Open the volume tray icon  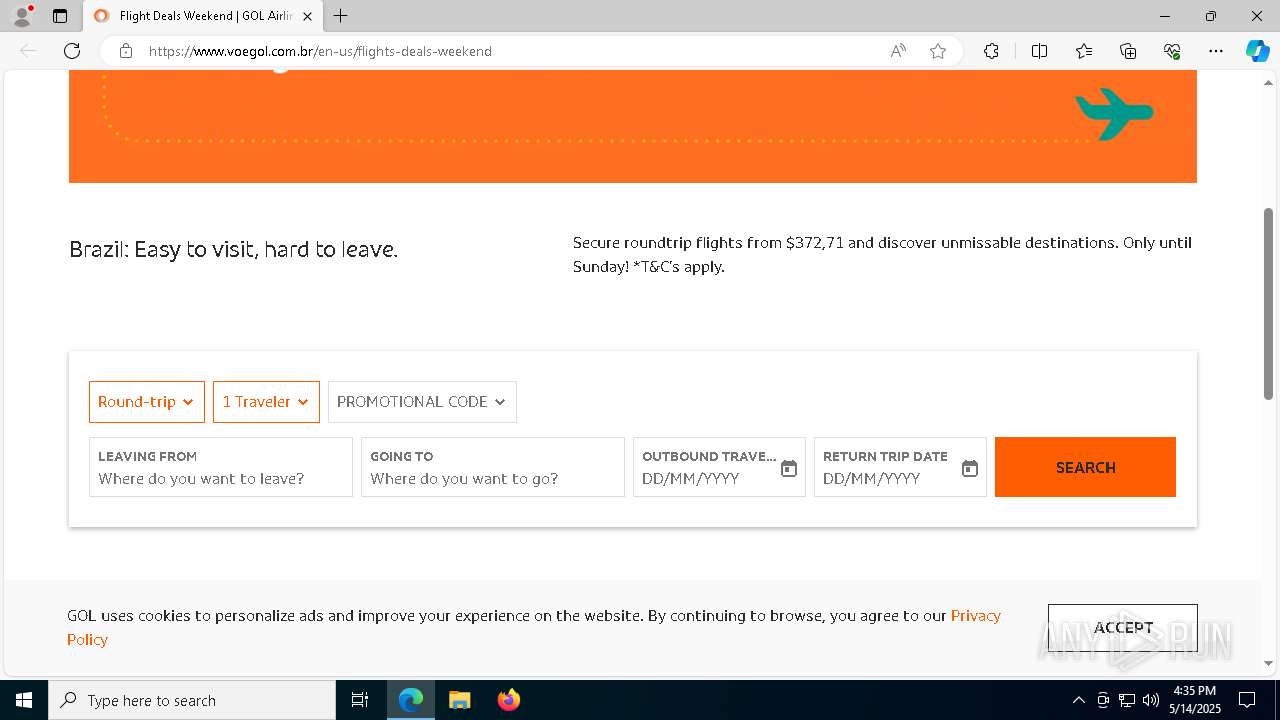point(1151,700)
